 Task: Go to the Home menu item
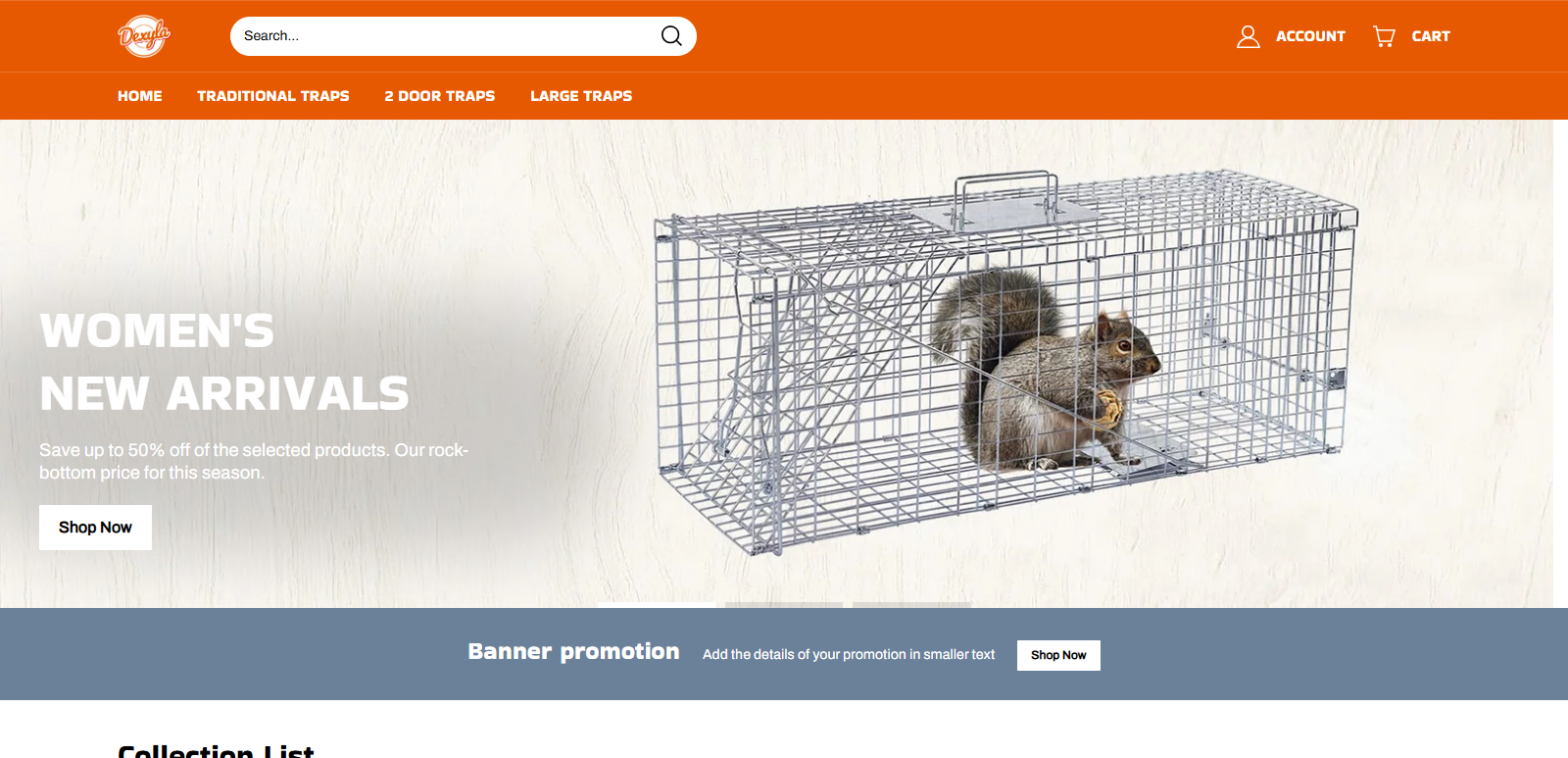[x=140, y=96]
